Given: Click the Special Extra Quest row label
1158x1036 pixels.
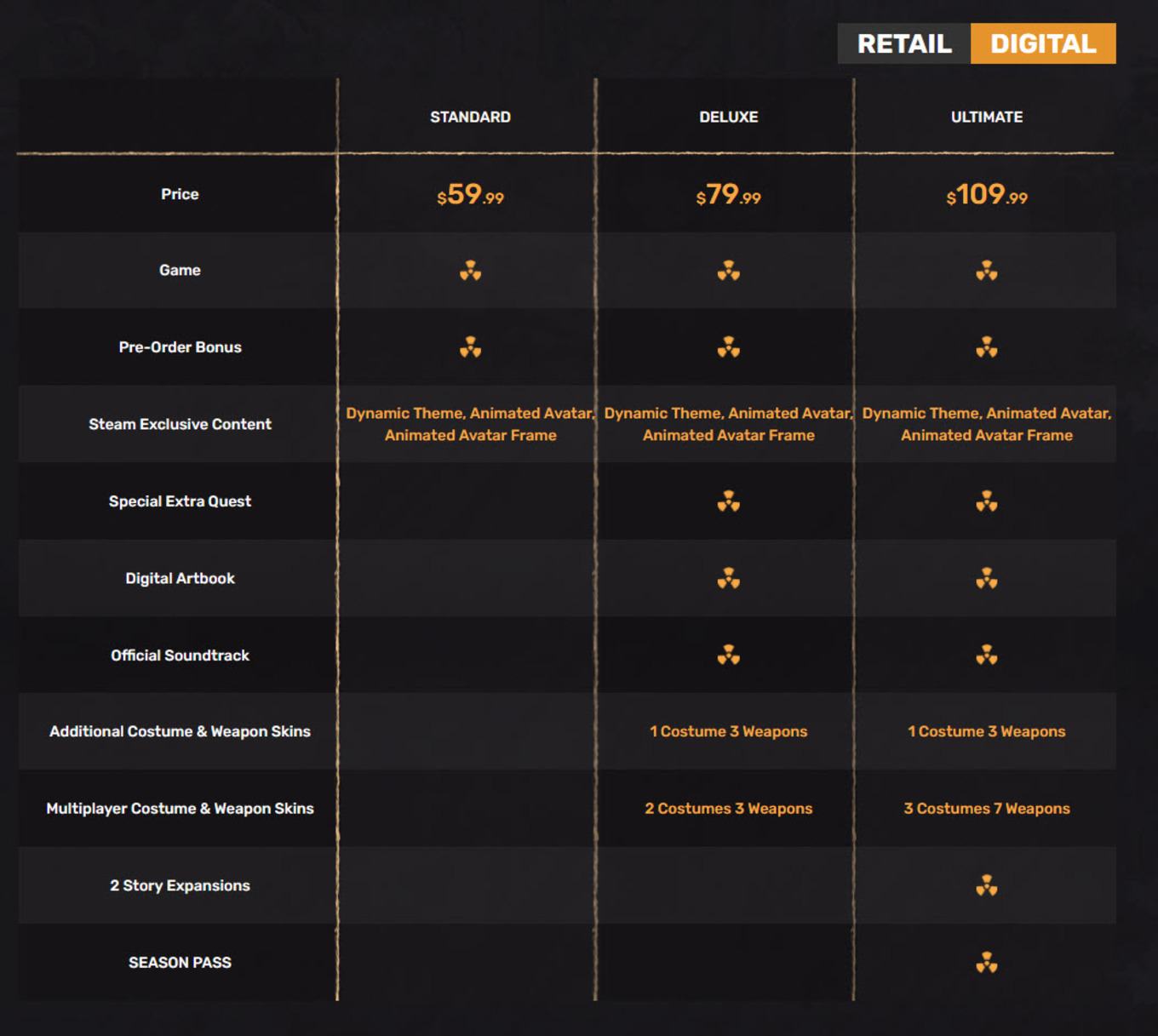Looking at the screenshot, I should [180, 501].
